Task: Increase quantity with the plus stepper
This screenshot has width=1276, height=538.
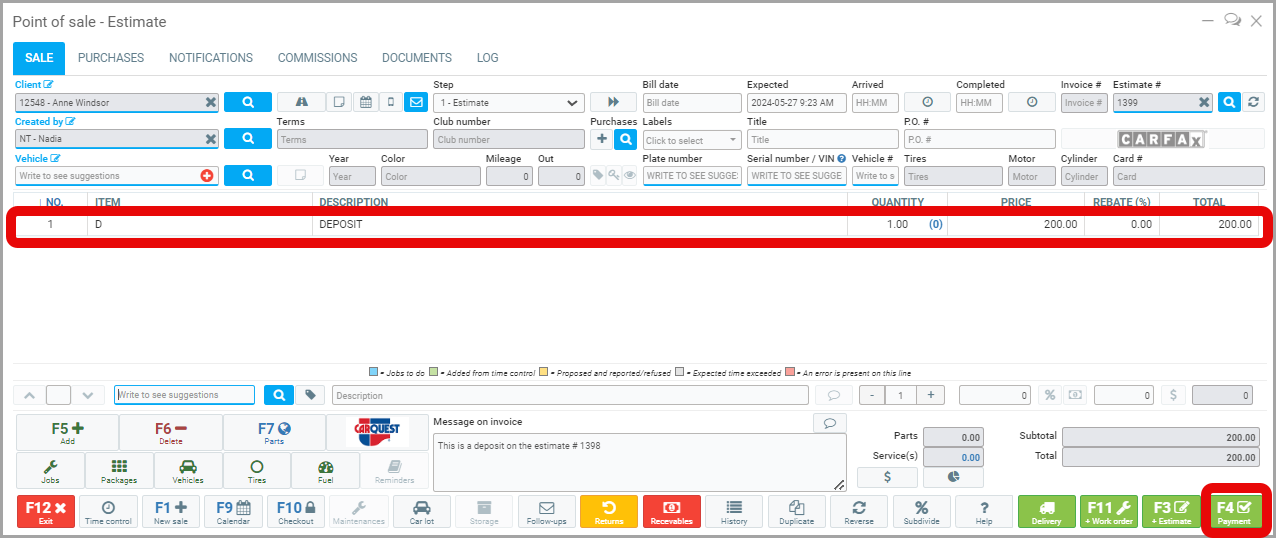Action: (x=930, y=395)
